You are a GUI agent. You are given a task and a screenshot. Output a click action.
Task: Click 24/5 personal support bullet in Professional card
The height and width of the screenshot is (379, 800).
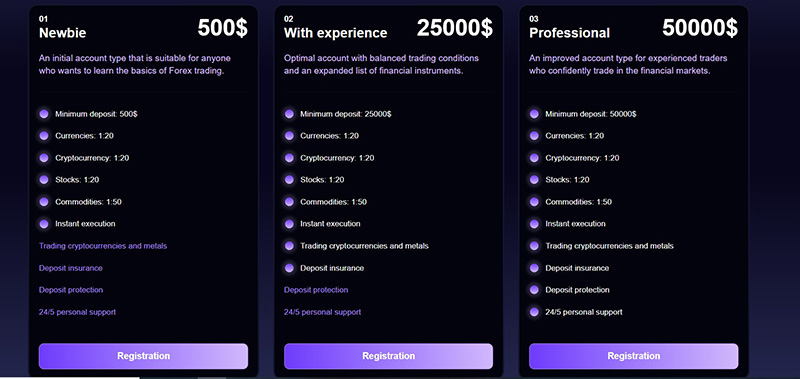tap(534, 312)
